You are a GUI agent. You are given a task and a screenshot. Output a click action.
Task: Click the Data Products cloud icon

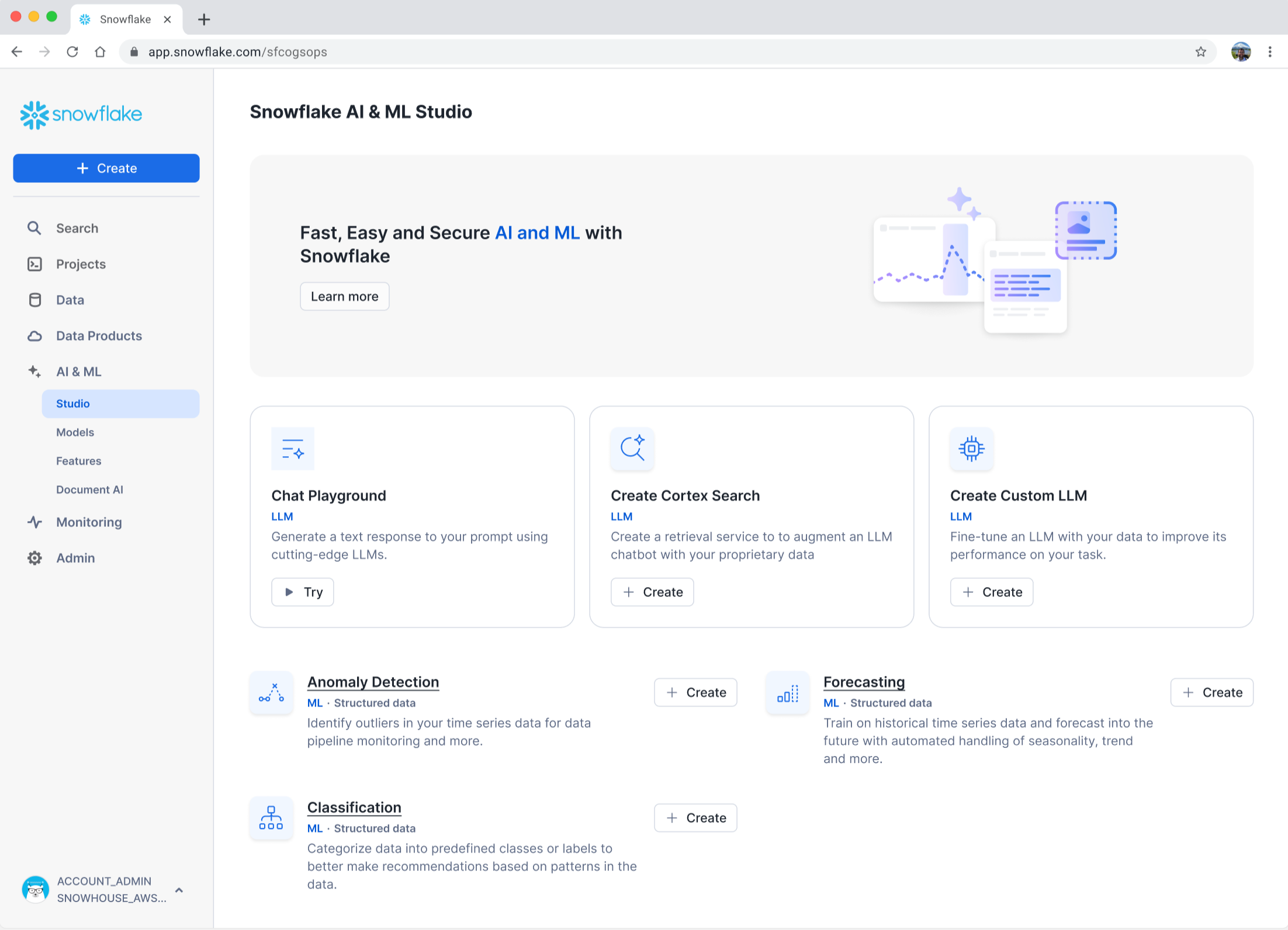(34, 336)
